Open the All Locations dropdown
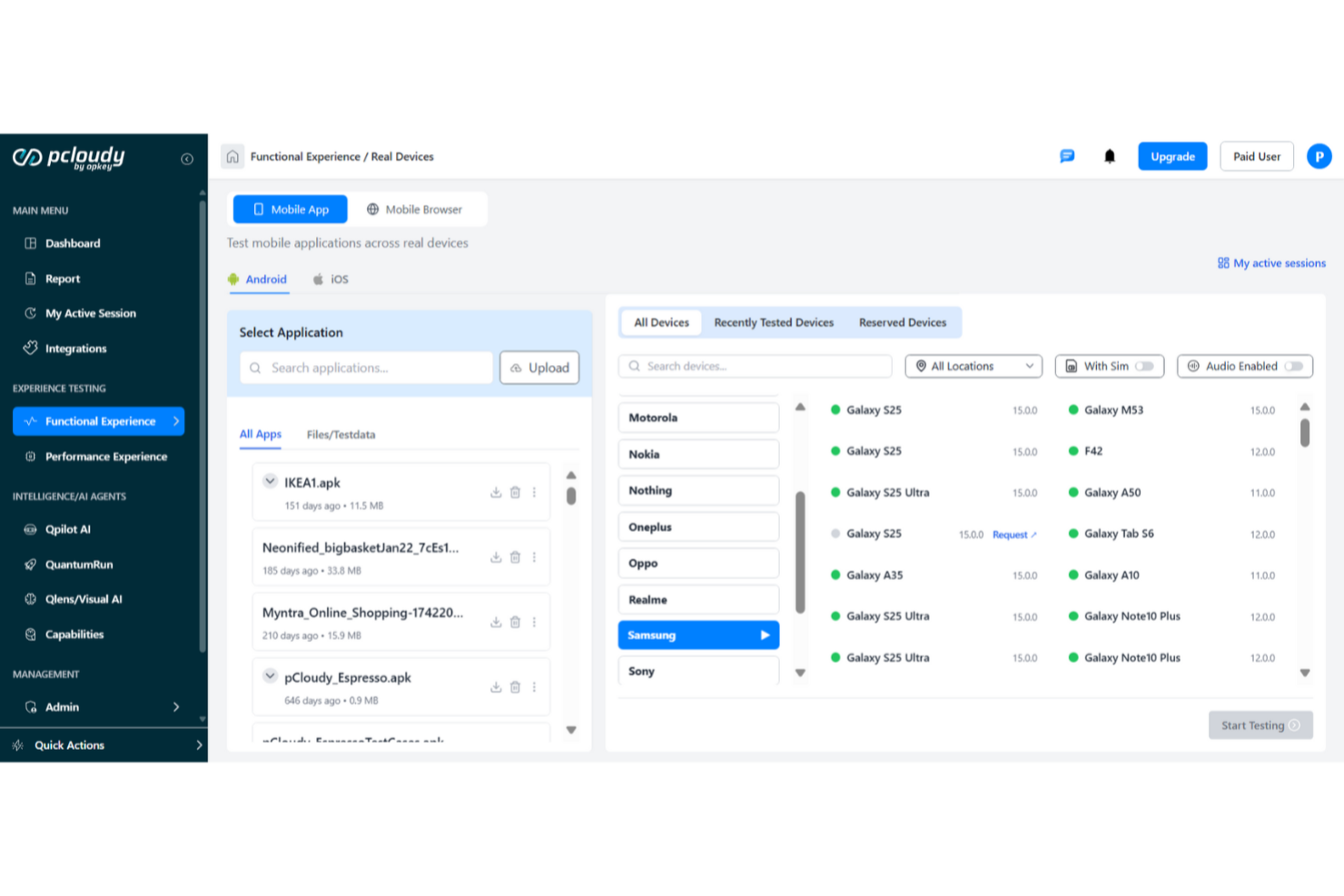 point(973,366)
